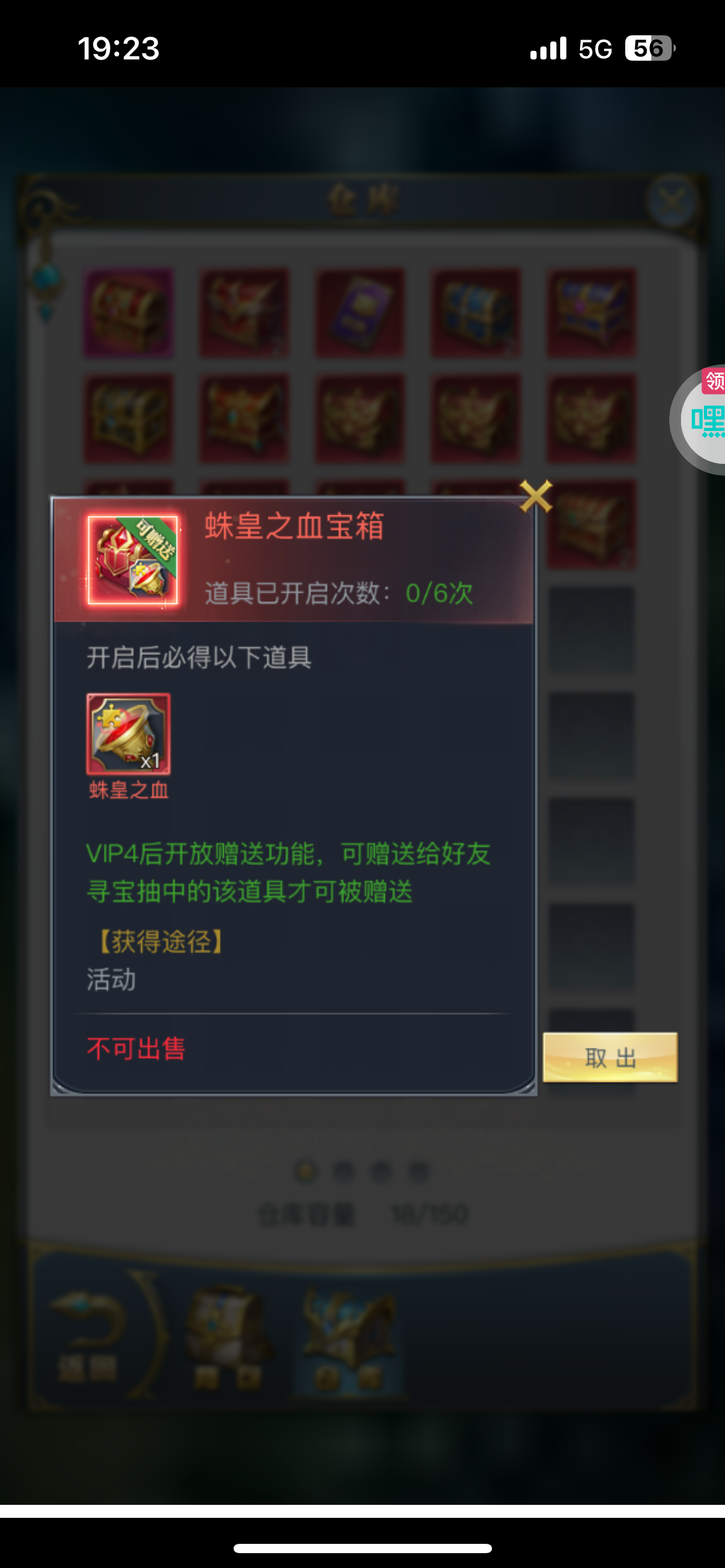
Task: Tap the empty warehouse slot above 取出 button
Action: (x=591, y=947)
